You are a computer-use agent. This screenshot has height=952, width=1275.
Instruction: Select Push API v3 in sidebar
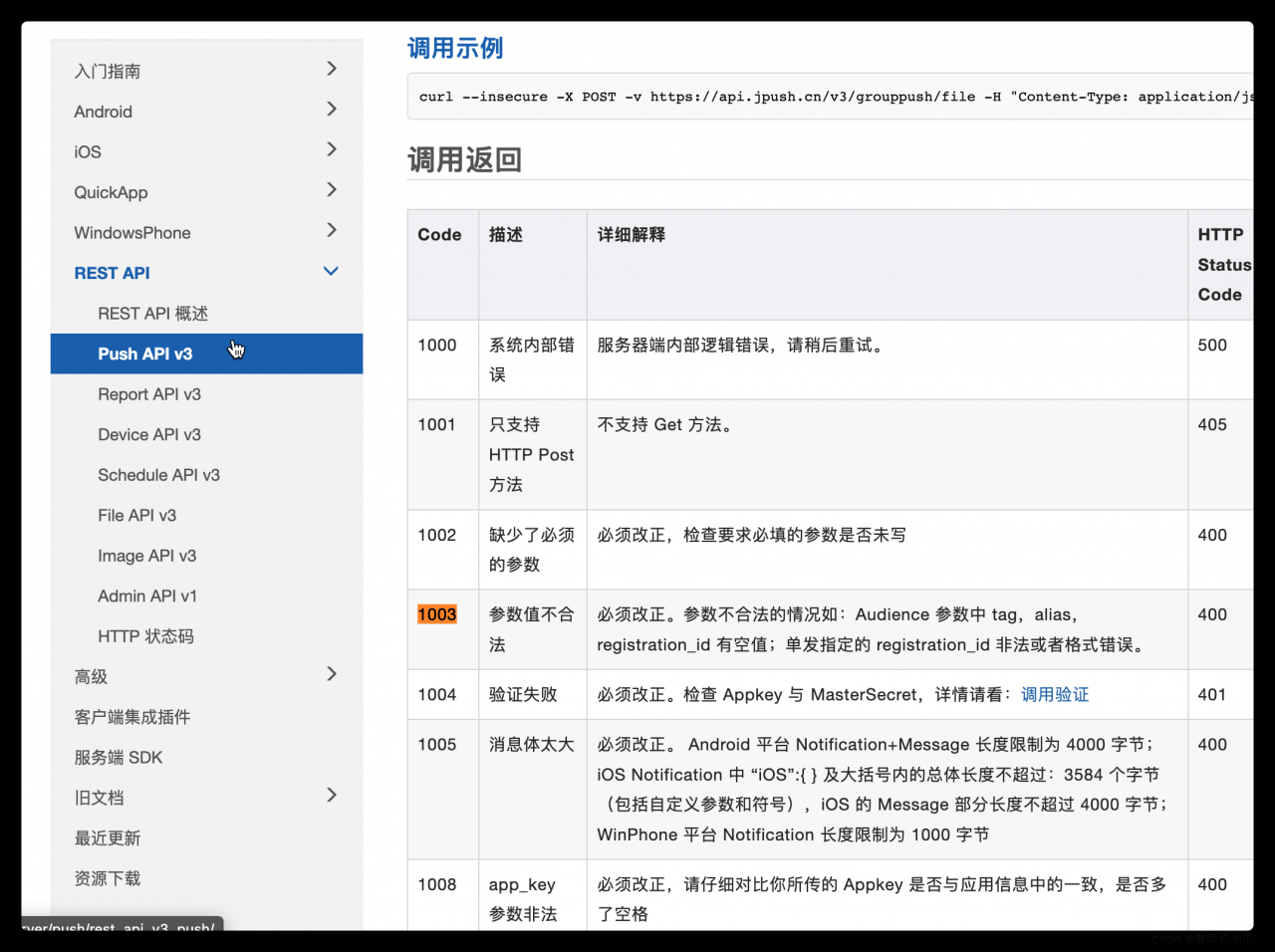206,354
